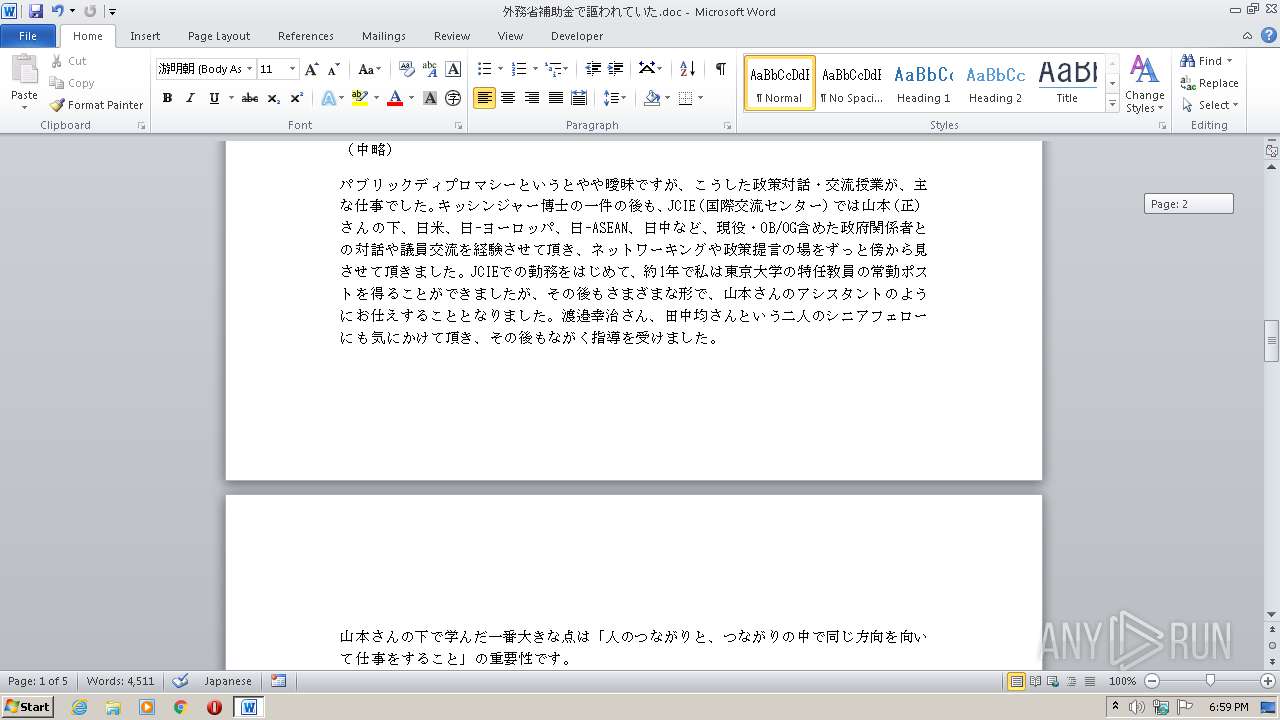Adjust the zoom slider
The image size is (1280, 720).
pyautogui.click(x=1210, y=681)
